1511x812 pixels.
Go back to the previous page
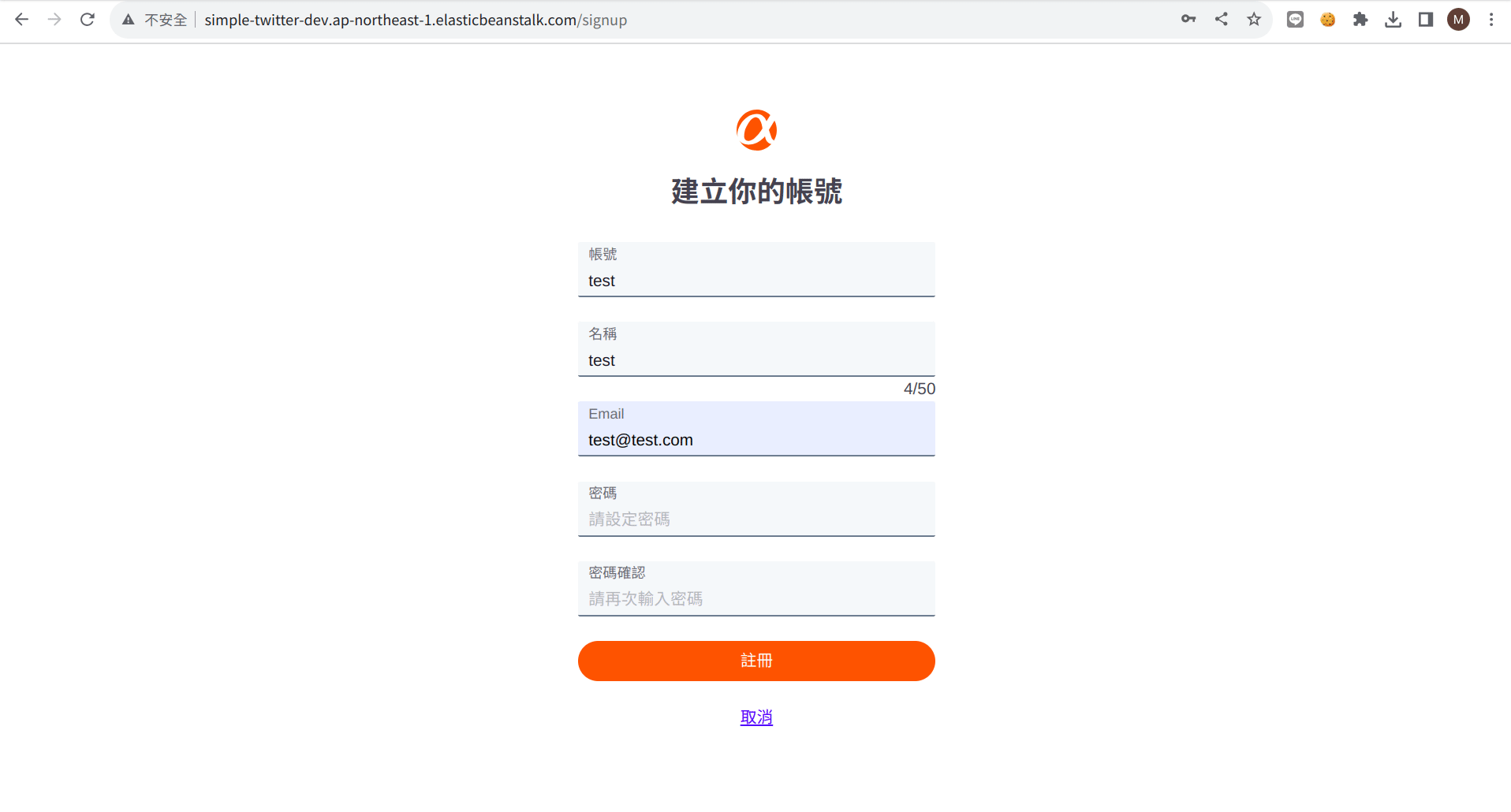click(21, 20)
